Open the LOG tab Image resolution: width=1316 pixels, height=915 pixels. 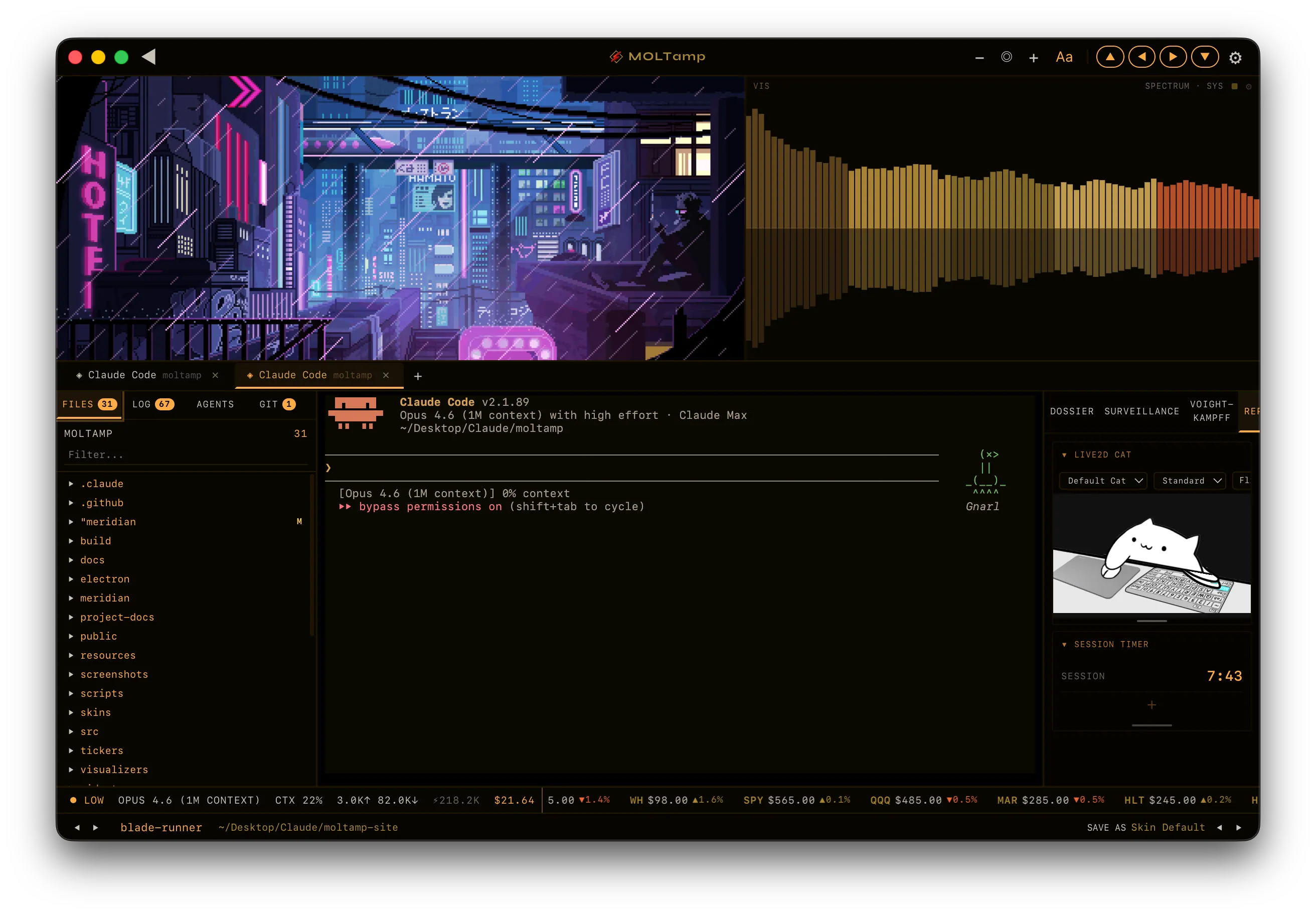click(x=153, y=404)
